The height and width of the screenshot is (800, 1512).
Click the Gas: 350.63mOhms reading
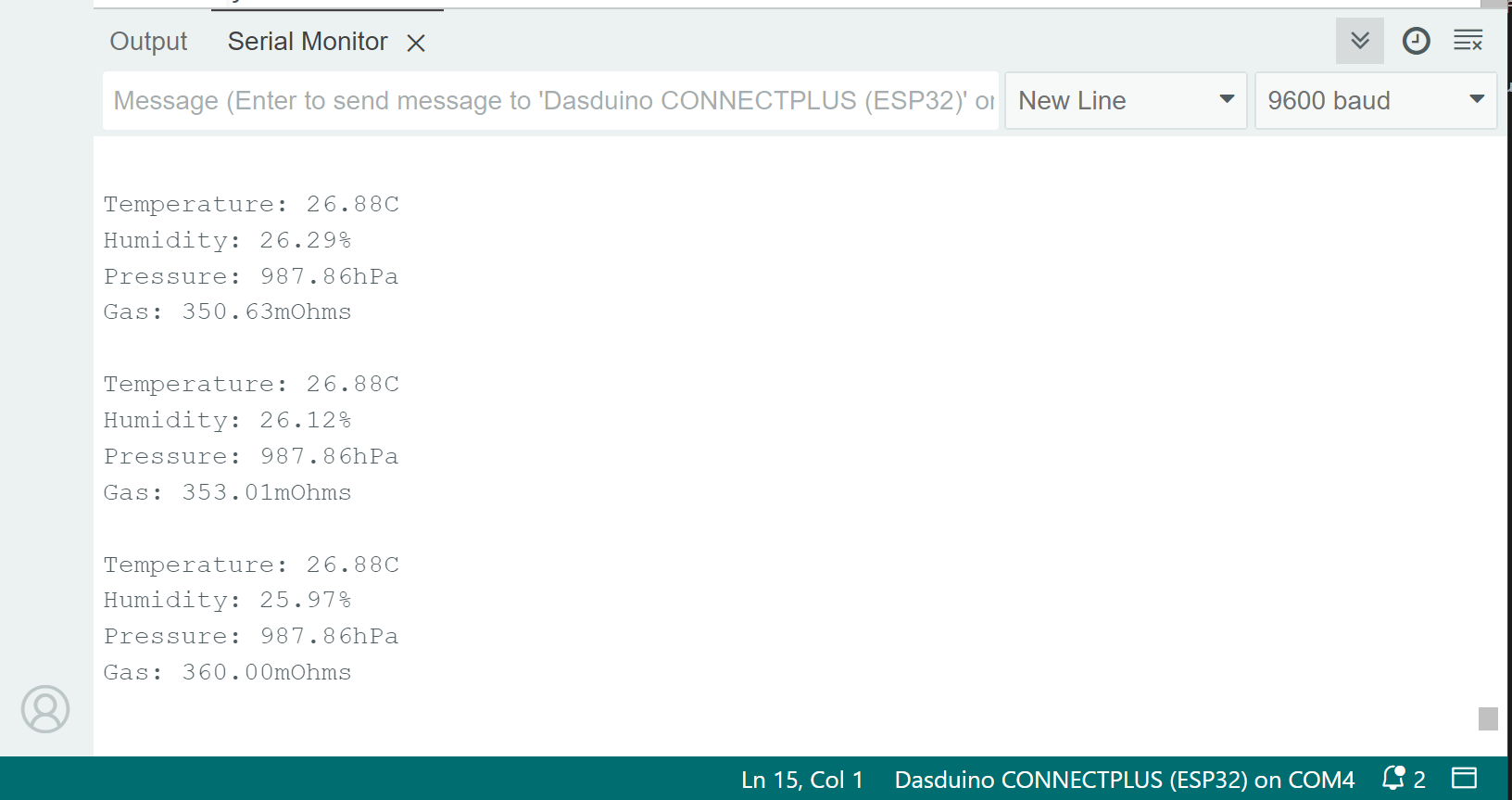228,311
